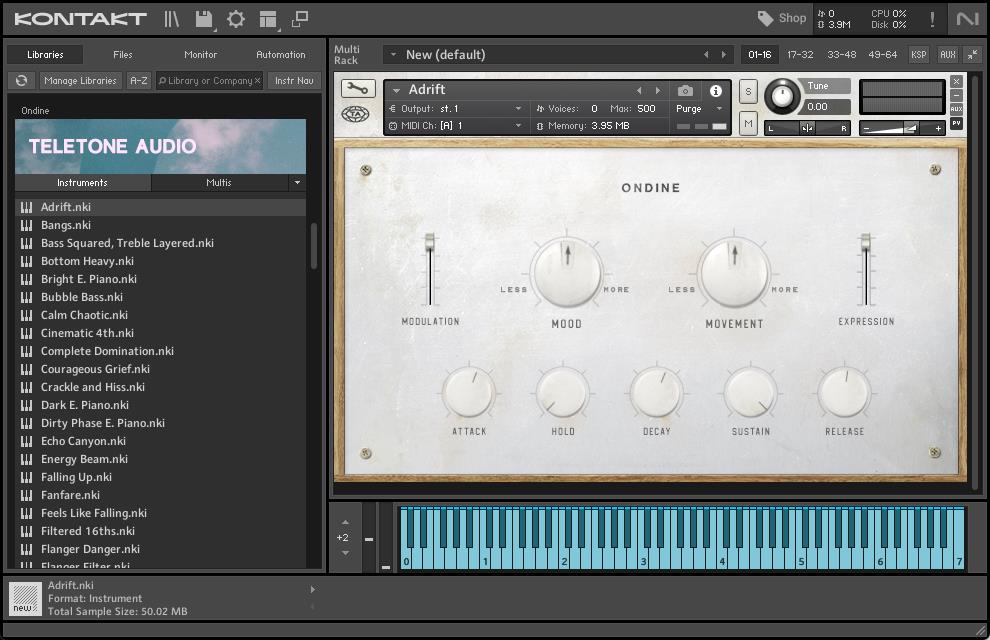Click the wrench edit instrument icon
The height and width of the screenshot is (640, 990).
coord(358,89)
